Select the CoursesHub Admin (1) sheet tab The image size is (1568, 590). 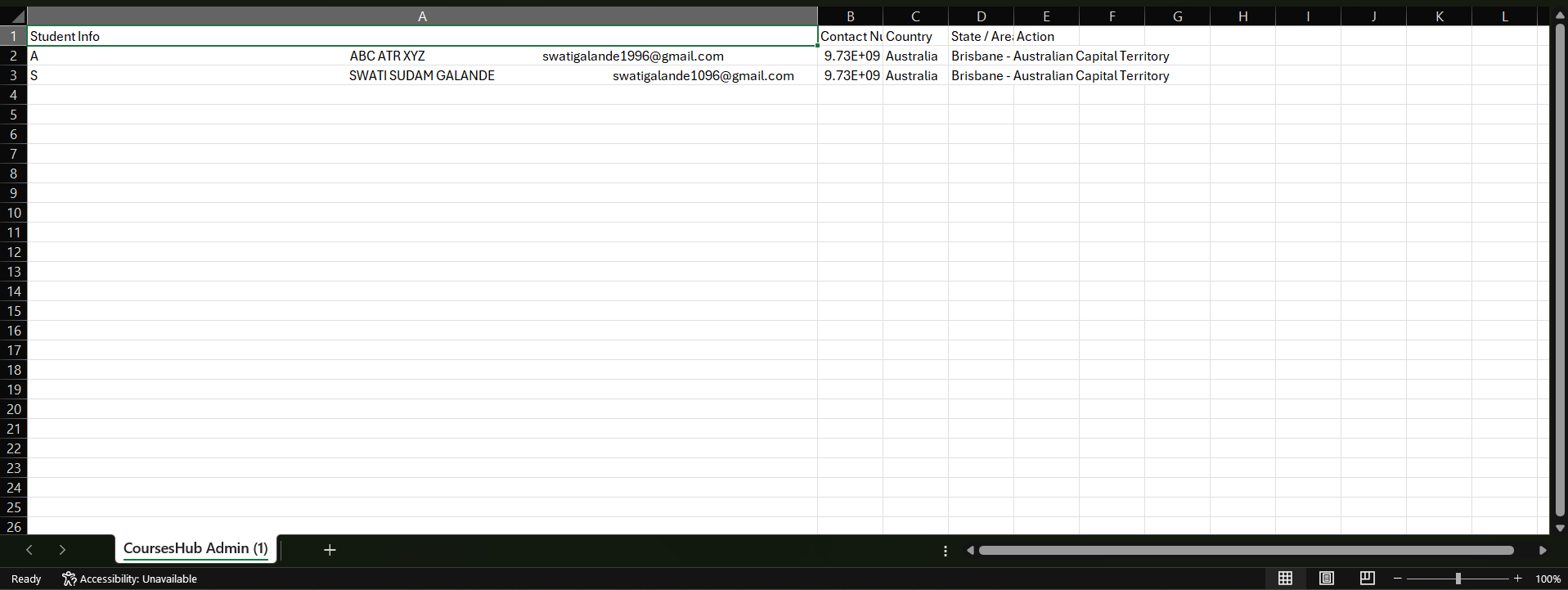195,548
